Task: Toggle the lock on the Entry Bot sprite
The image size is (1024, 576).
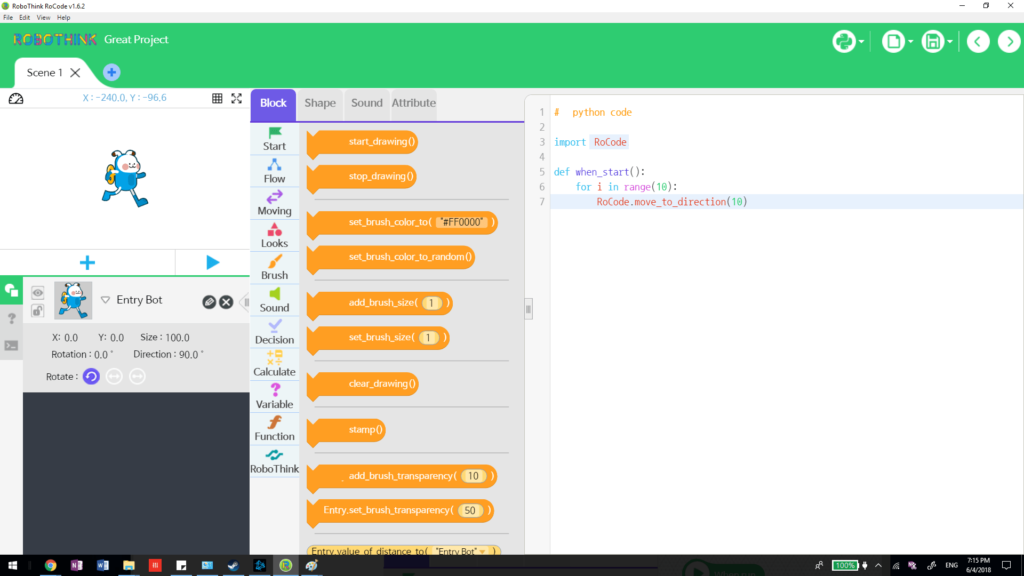Action: pyautogui.click(x=36, y=310)
